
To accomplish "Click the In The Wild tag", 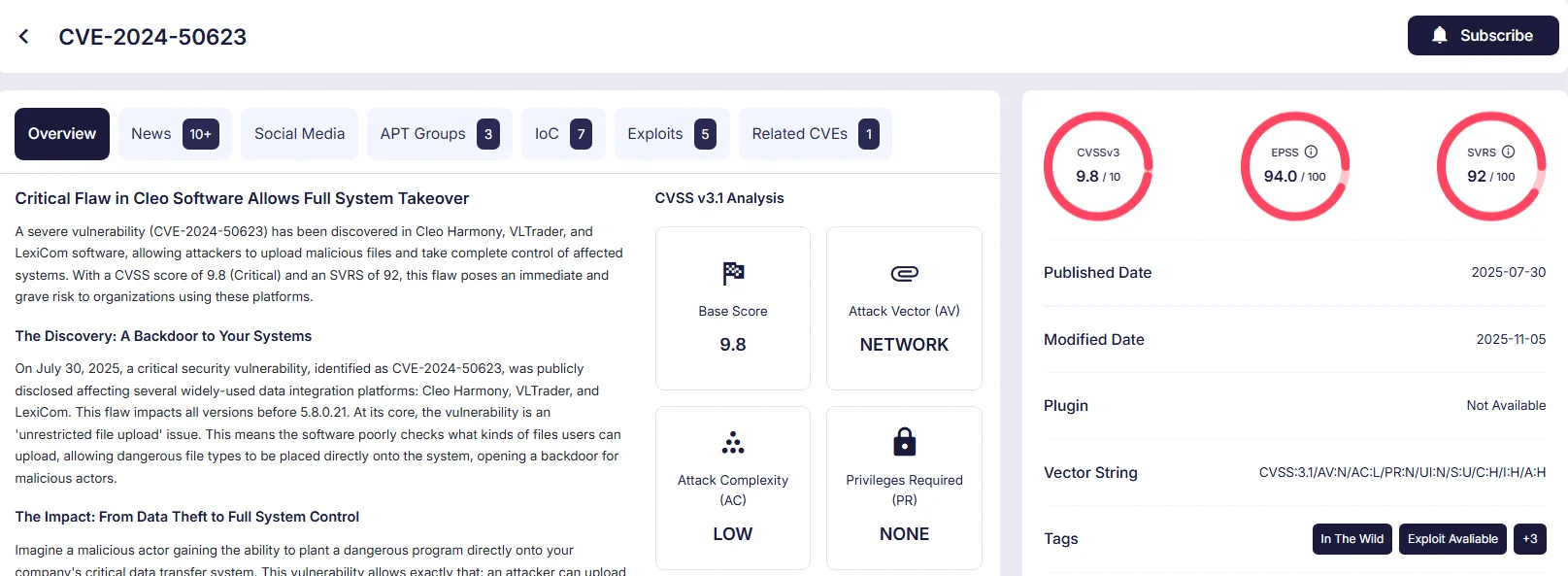I will 1351,539.
